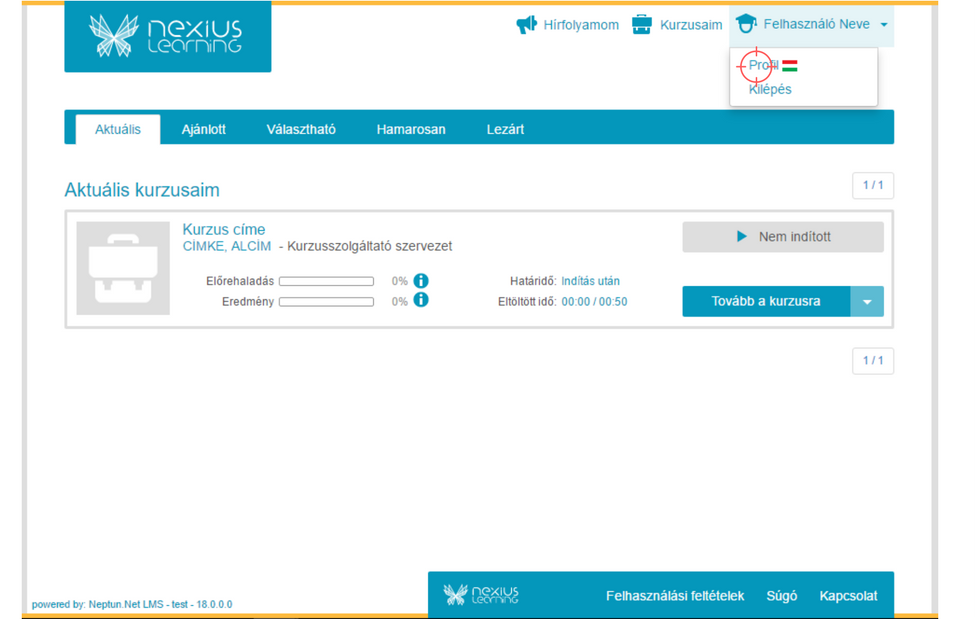Screen dimensions: 975x619
Task: Go to the Lezárt tab
Action: tap(505, 129)
